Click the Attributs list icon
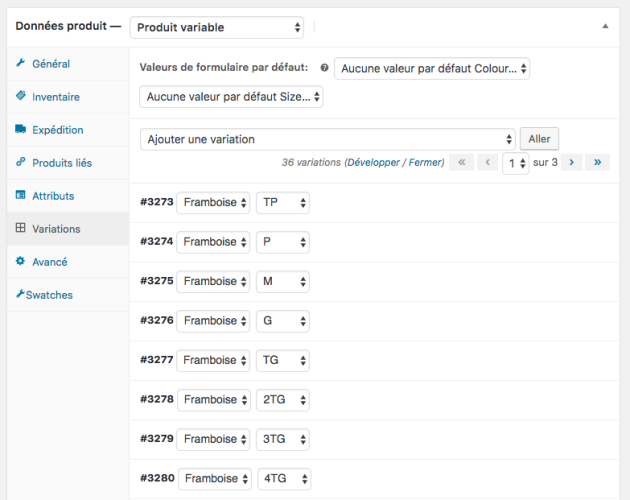The height and width of the screenshot is (500, 630). [21, 196]
